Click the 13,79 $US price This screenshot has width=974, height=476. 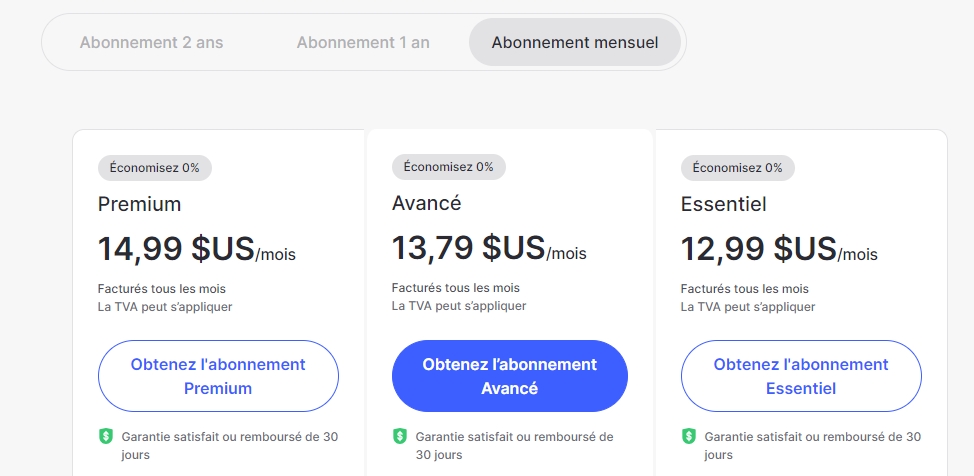click(468, 247)
